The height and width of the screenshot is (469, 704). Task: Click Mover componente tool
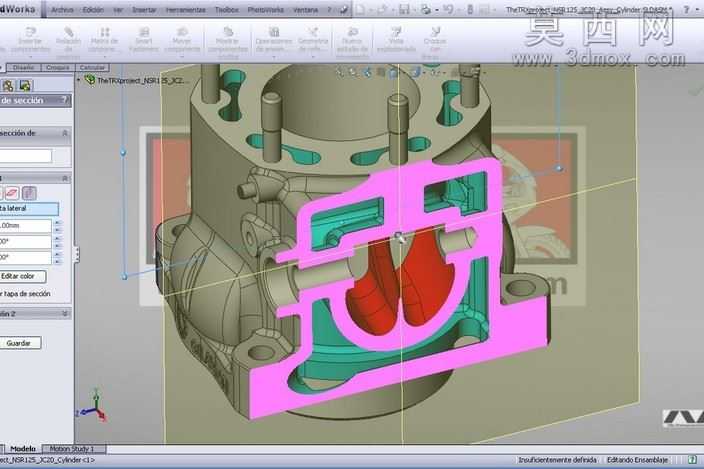(x=182, y=42)
